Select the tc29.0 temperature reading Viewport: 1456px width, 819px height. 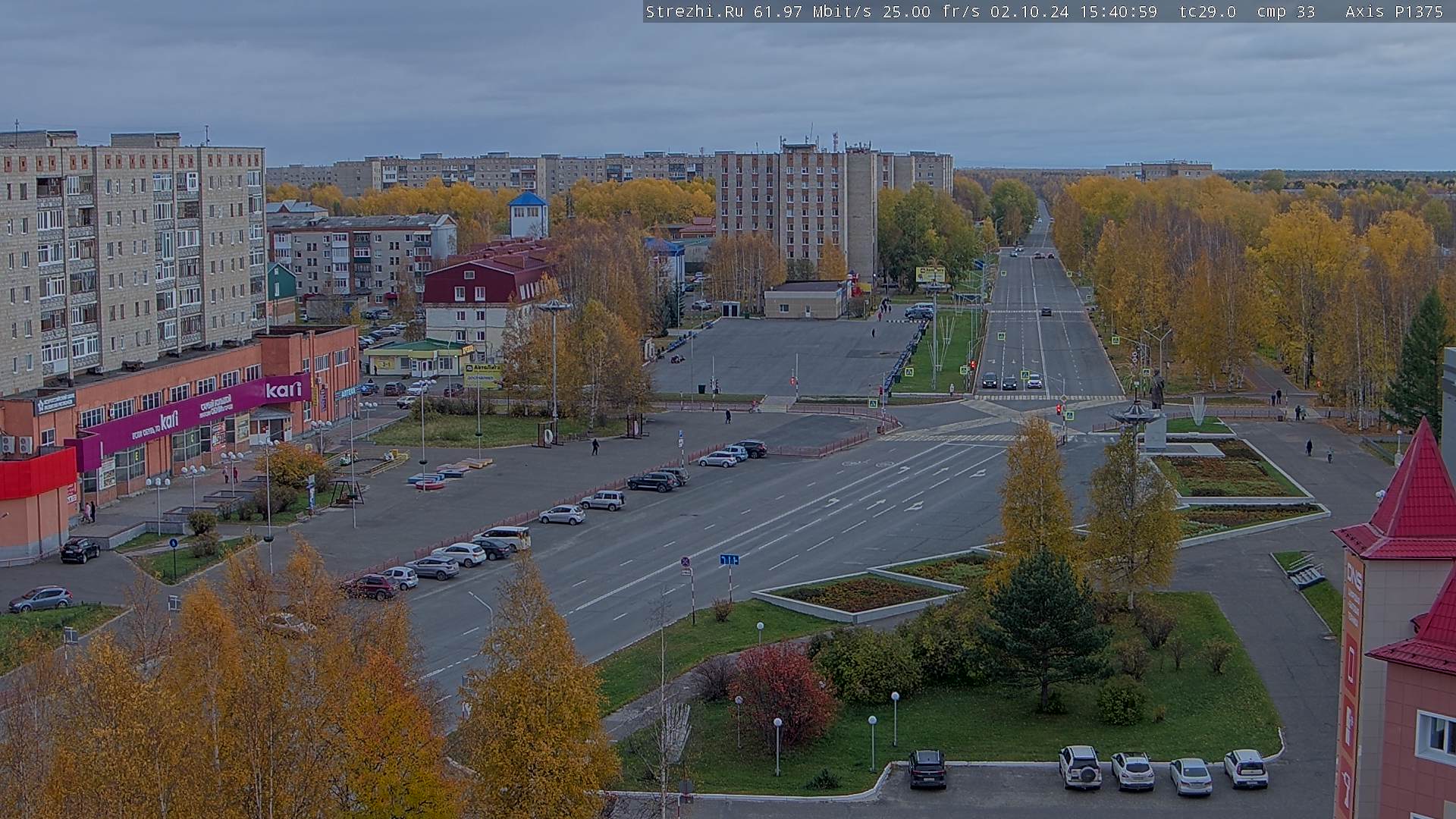coord(1207,11)
